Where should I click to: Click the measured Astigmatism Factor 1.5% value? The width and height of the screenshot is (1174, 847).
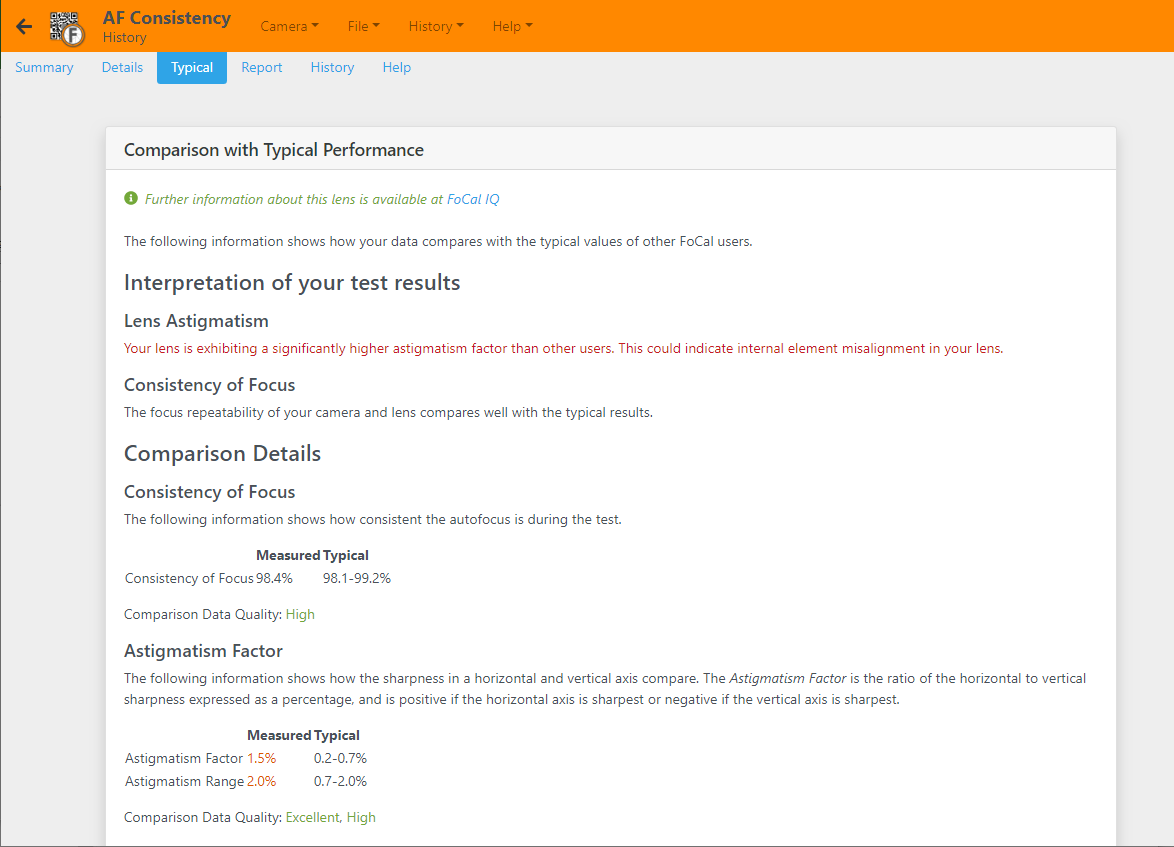click(x=262, y=758)
